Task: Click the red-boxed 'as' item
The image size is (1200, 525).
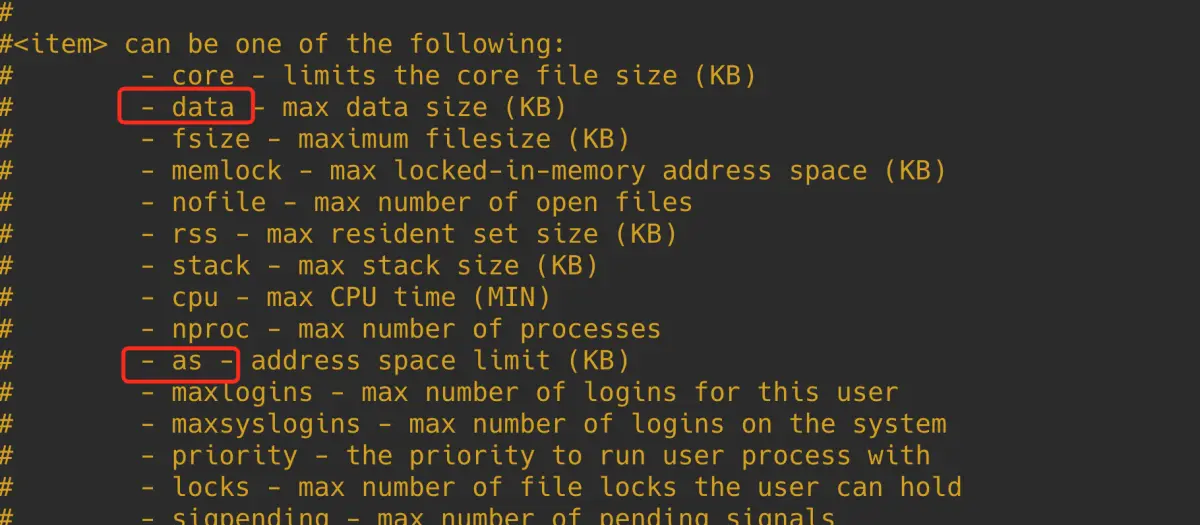Action: pos(187,361)
